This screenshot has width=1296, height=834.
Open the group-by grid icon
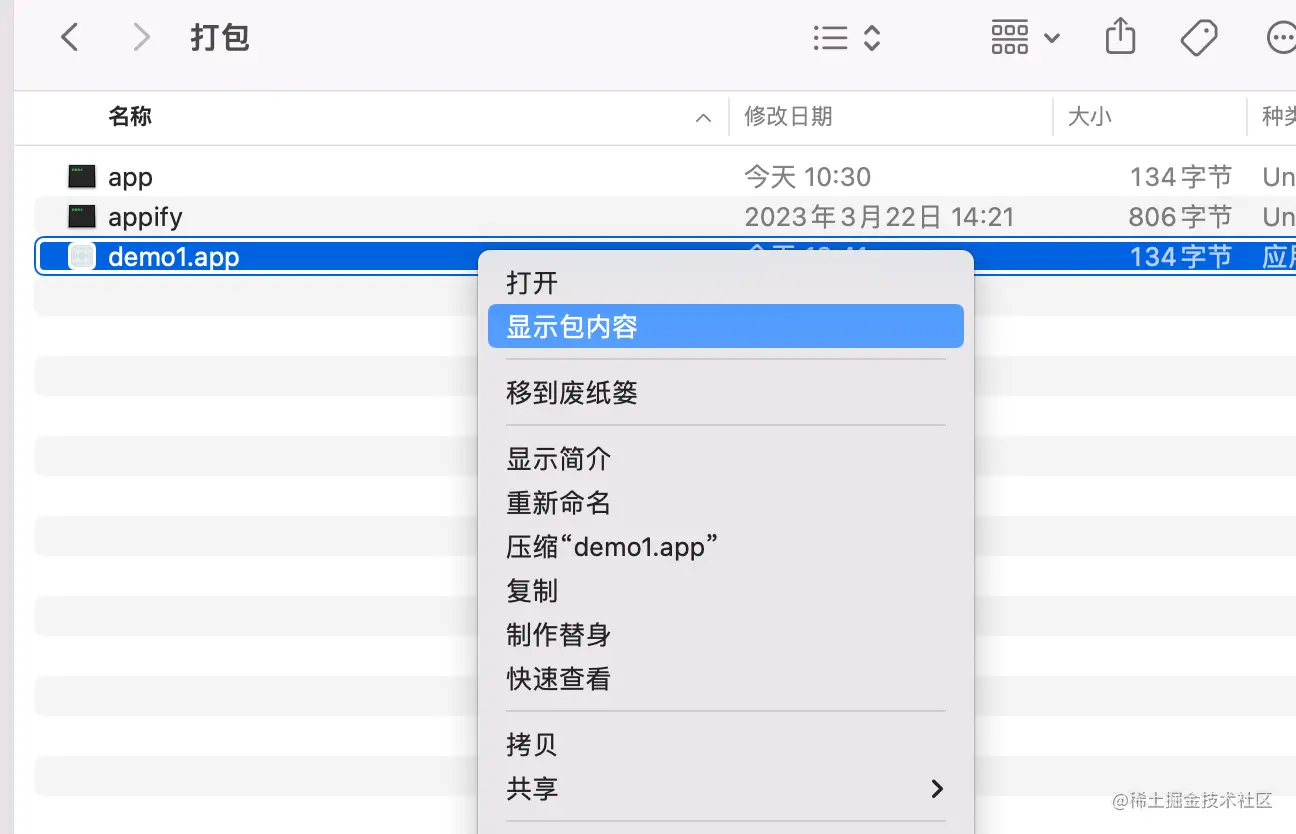pos(1009,38)
